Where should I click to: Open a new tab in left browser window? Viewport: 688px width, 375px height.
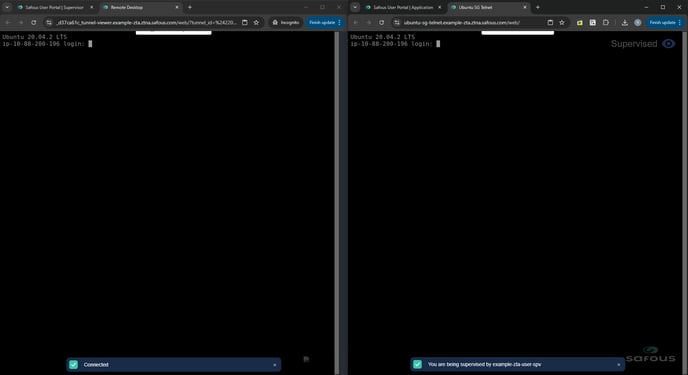pos(190,7)
